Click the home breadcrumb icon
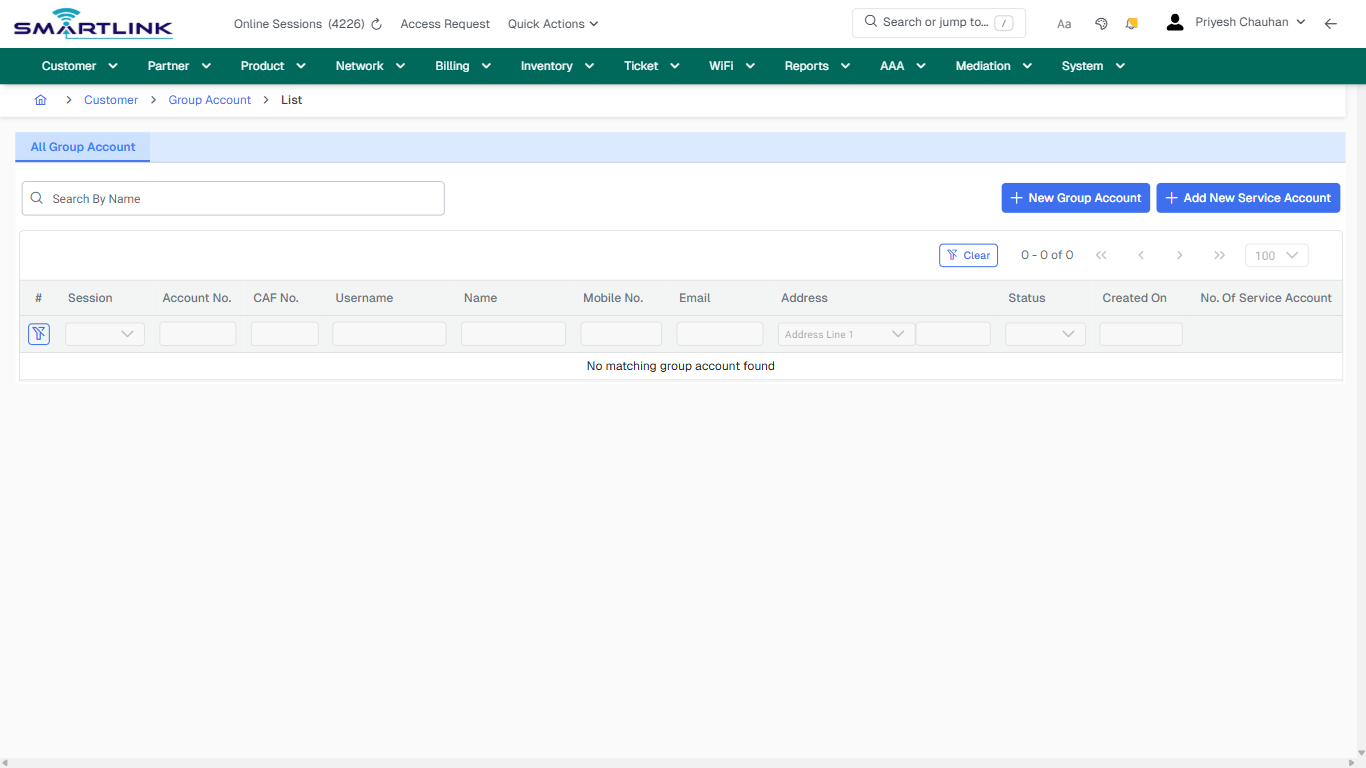Viewport: 1366px width, 768px height. 40,100
